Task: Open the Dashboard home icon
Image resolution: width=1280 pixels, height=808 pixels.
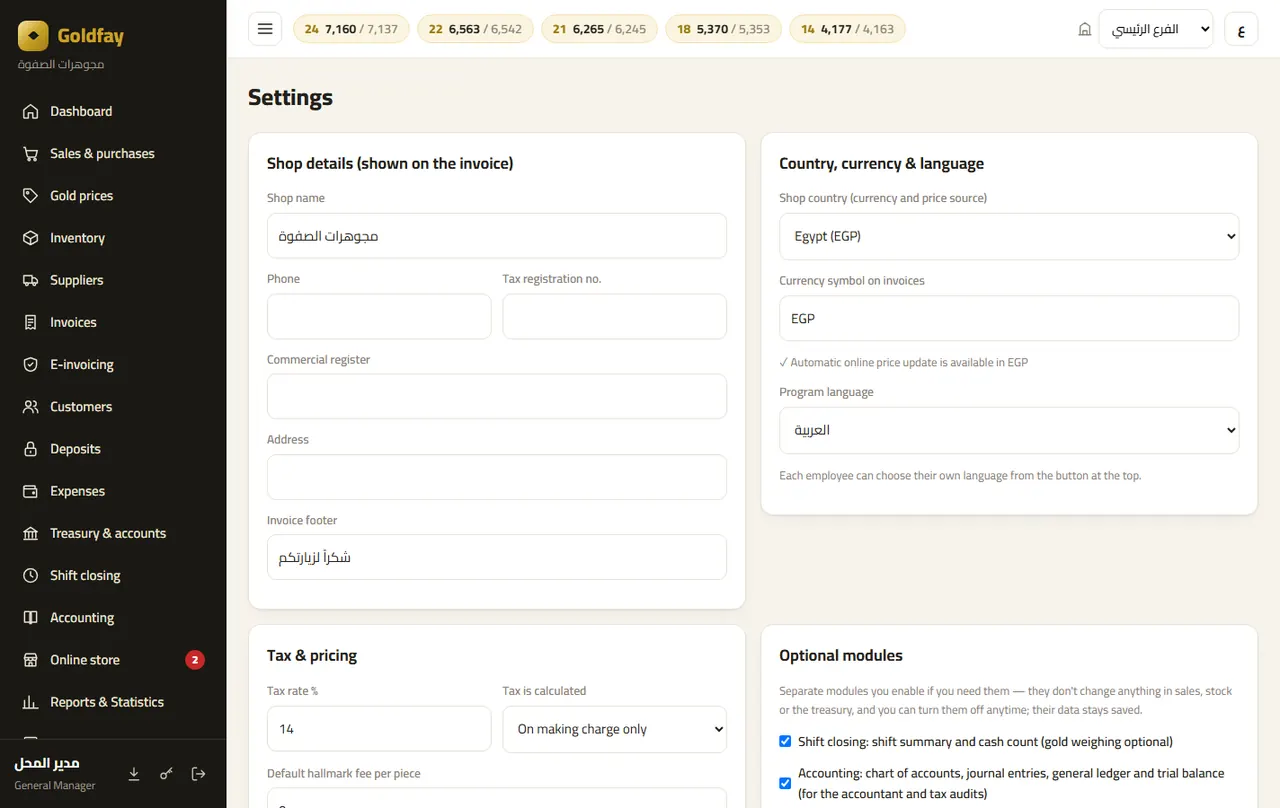Action: (x=31, y=111)
